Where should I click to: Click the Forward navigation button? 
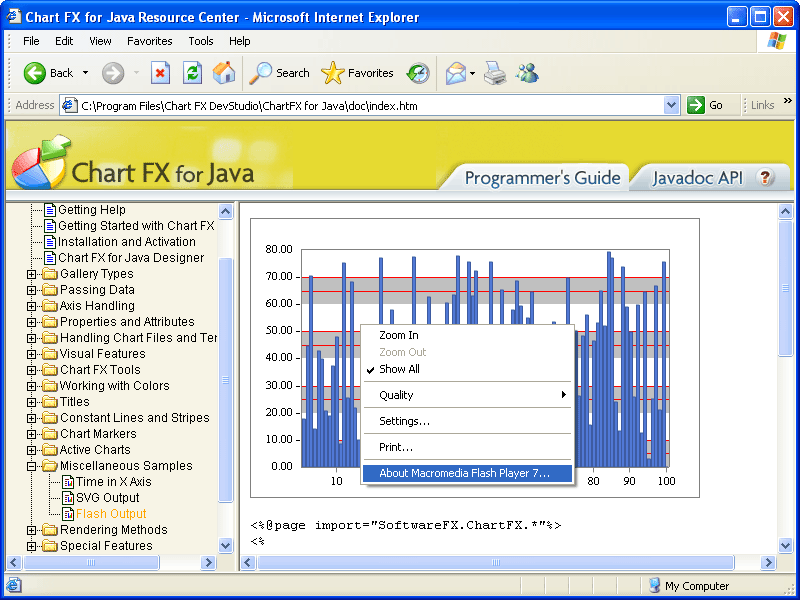pyautogui.click(x=113, y=73)
